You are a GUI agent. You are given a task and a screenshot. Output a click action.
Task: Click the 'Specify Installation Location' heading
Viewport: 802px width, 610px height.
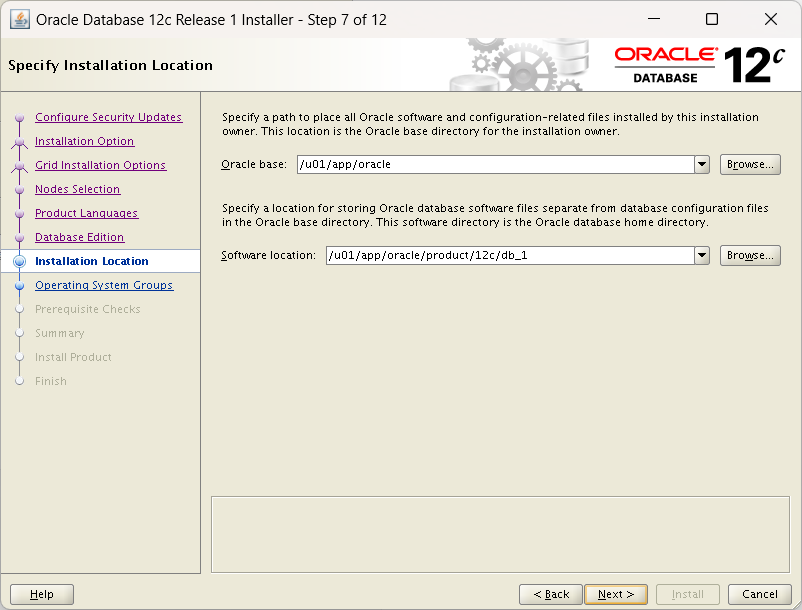(110, 65)
